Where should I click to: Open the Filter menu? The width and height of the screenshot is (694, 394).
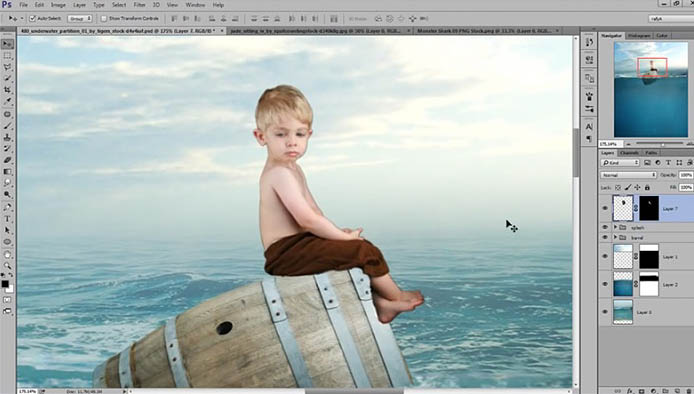pyautogui.click(x=139, y=5)
